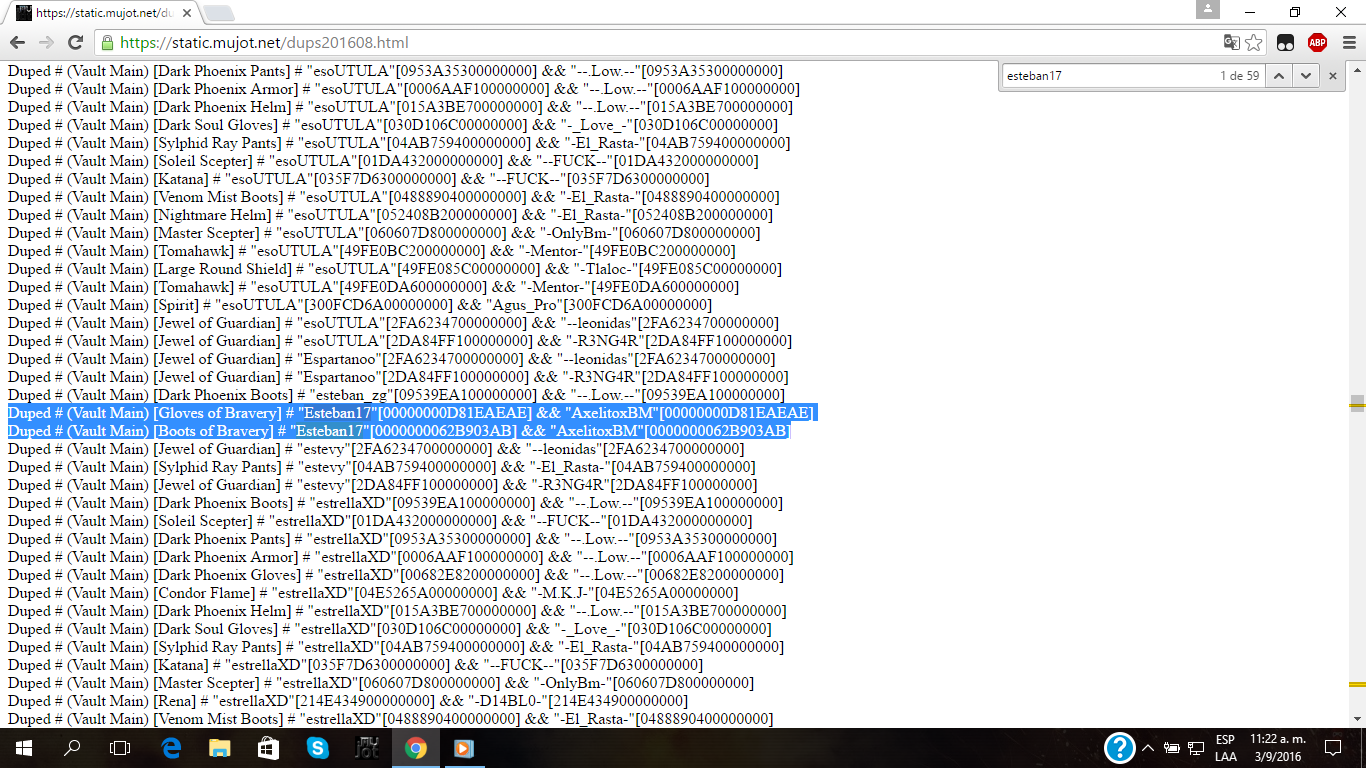Launch File Explorer from taskbar
This screenshot has width=1366, height=768.
pos(220,747)
